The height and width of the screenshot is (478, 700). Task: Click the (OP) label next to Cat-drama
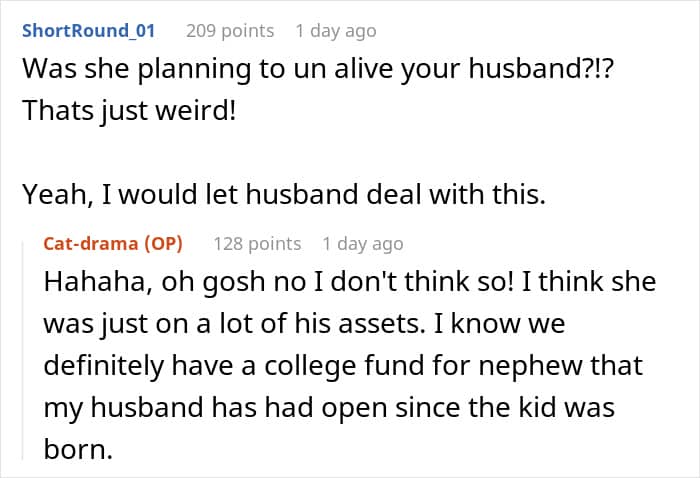tap(163, 244)
